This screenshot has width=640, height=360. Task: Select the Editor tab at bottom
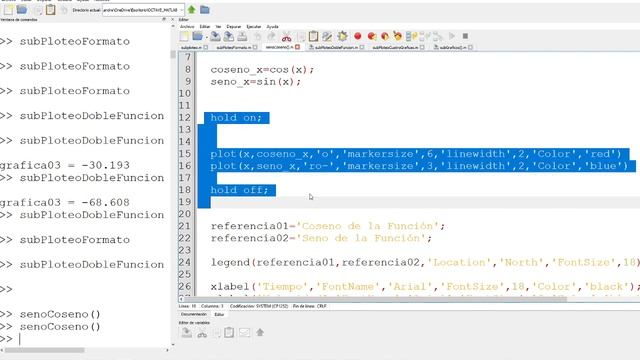click(x=219, y=314)
